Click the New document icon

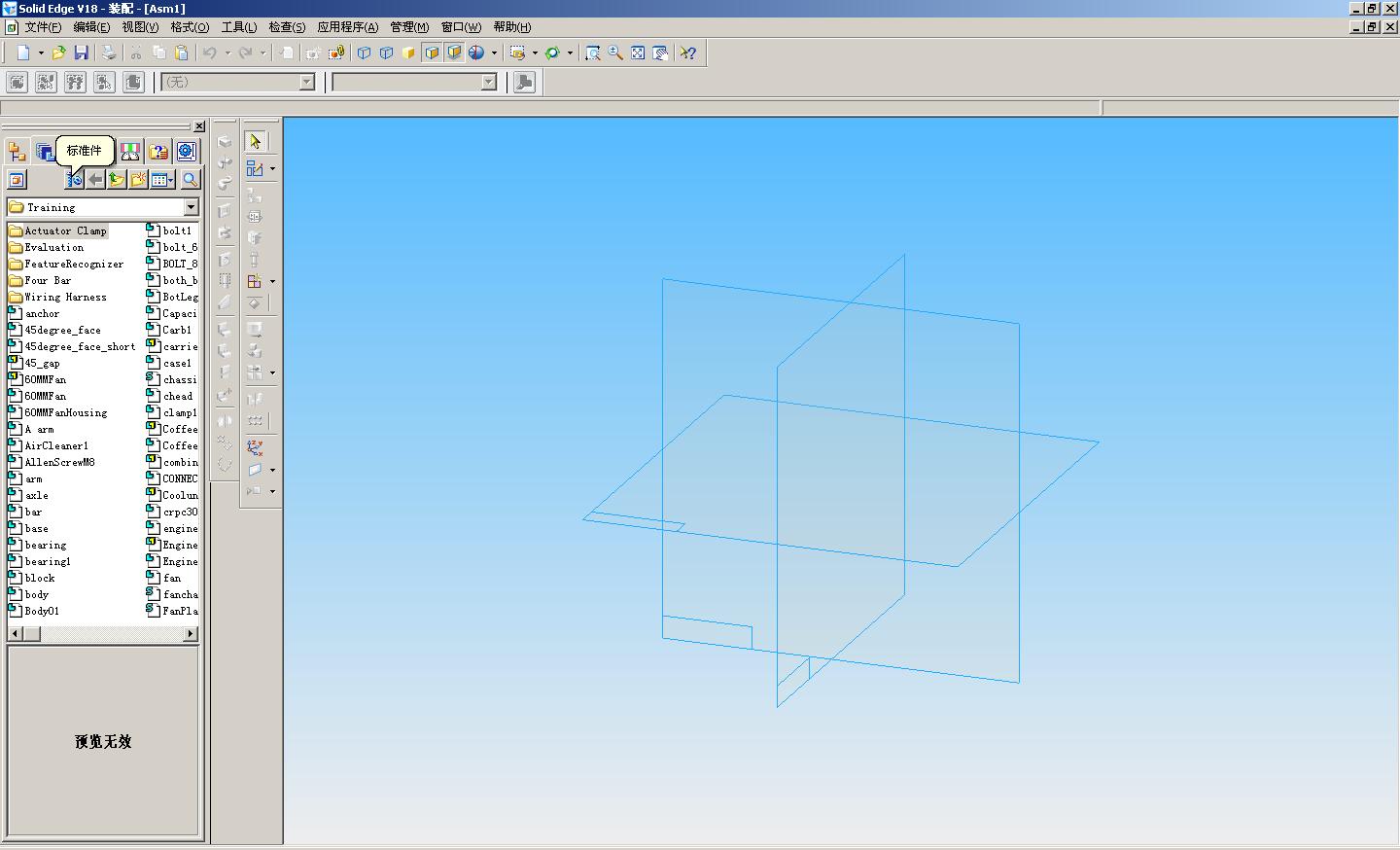point(23,53)
